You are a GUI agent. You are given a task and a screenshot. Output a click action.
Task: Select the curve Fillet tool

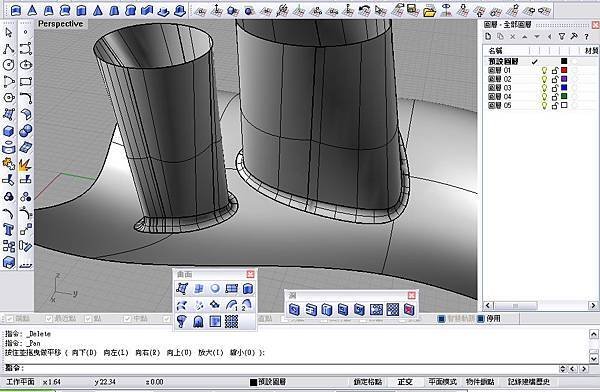(x=25, y=98)
